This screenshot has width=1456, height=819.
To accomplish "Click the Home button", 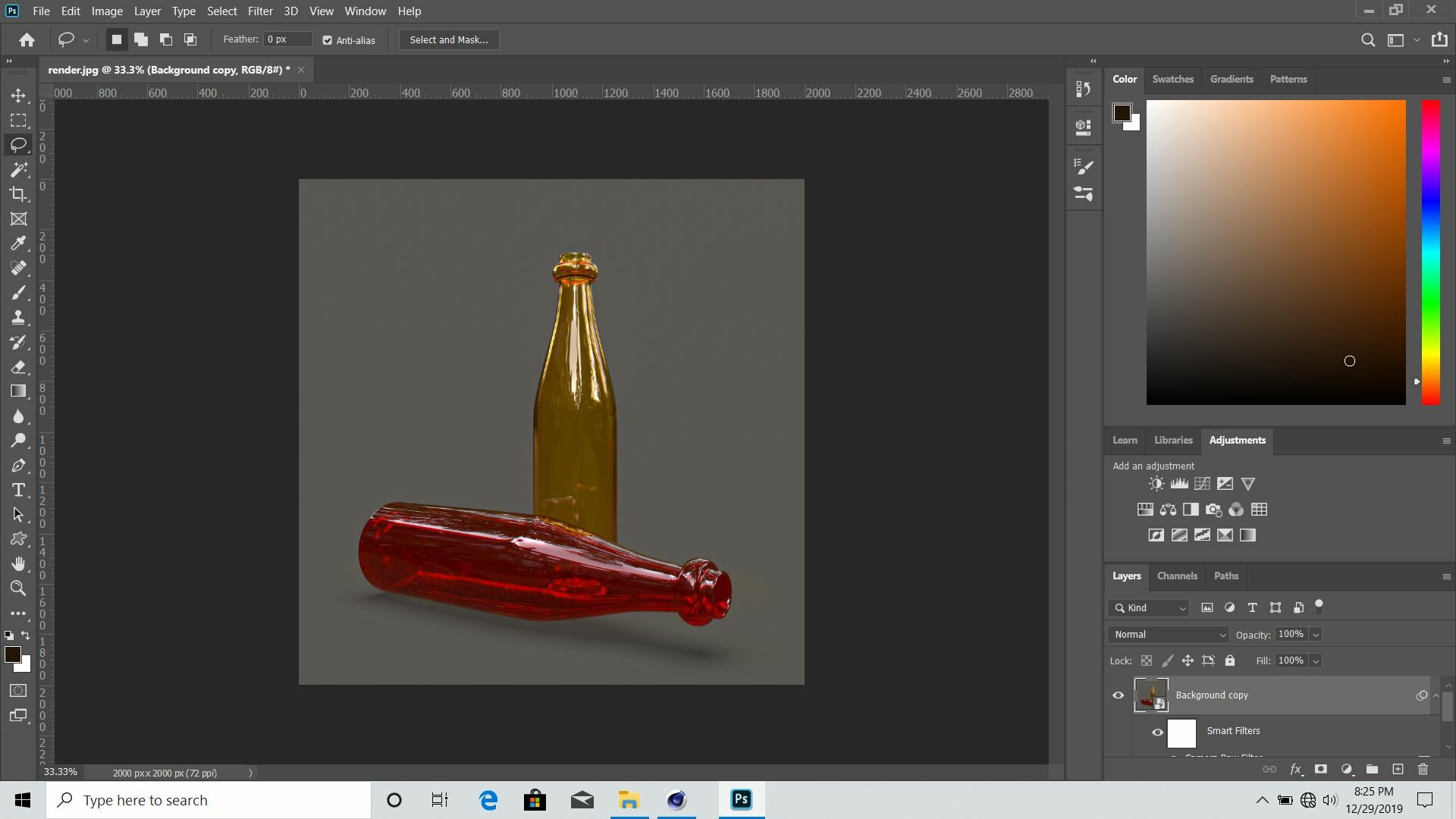I will point(27,40).
